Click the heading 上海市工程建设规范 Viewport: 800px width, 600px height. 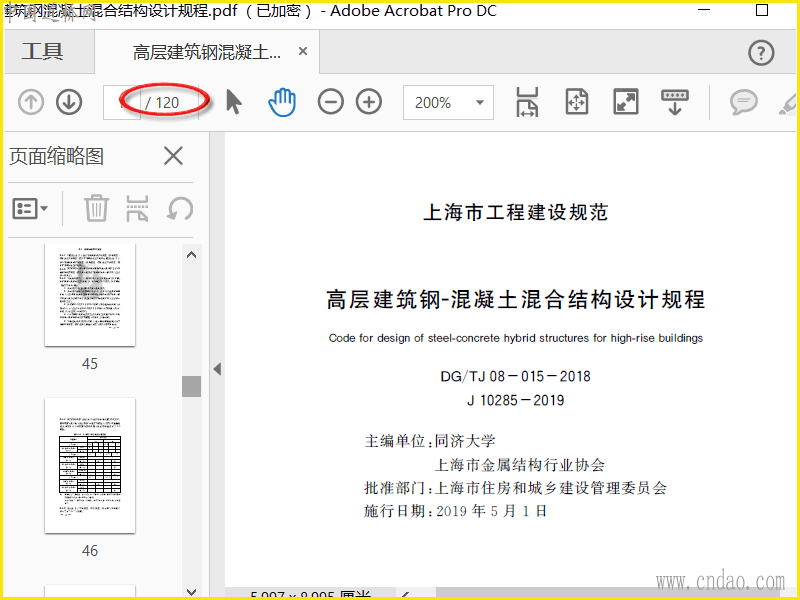point(515,212)
